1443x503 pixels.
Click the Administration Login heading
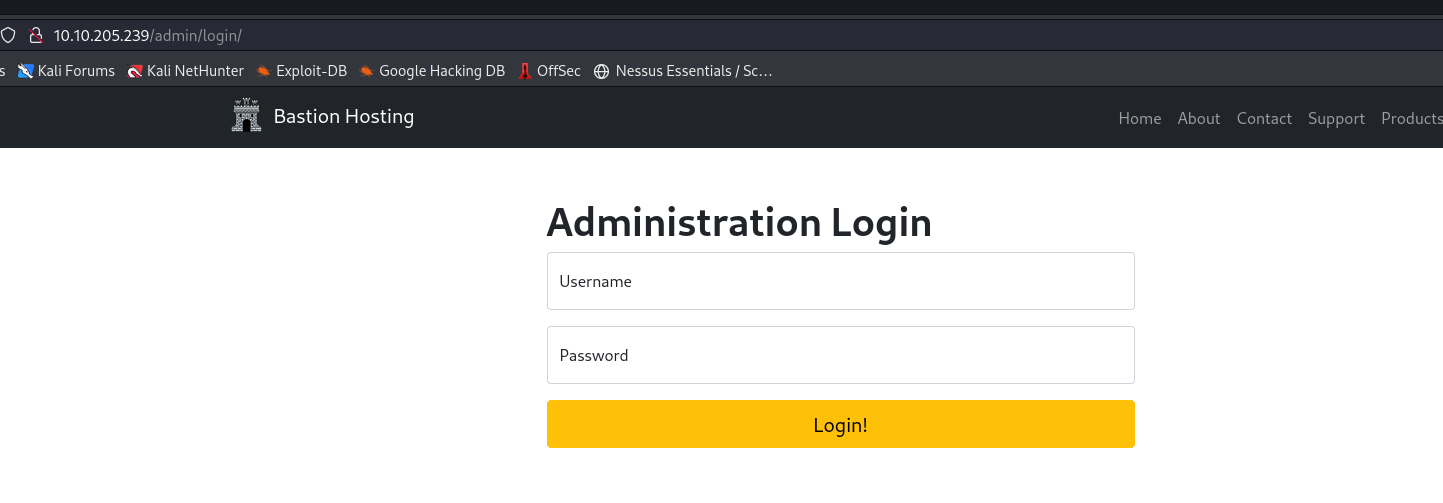point(739,222)
